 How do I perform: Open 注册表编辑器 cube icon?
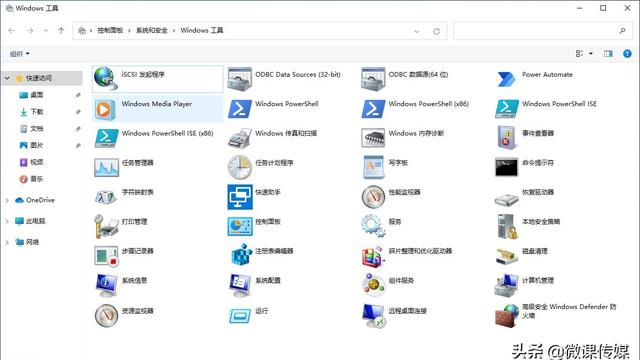click(241, 255)
